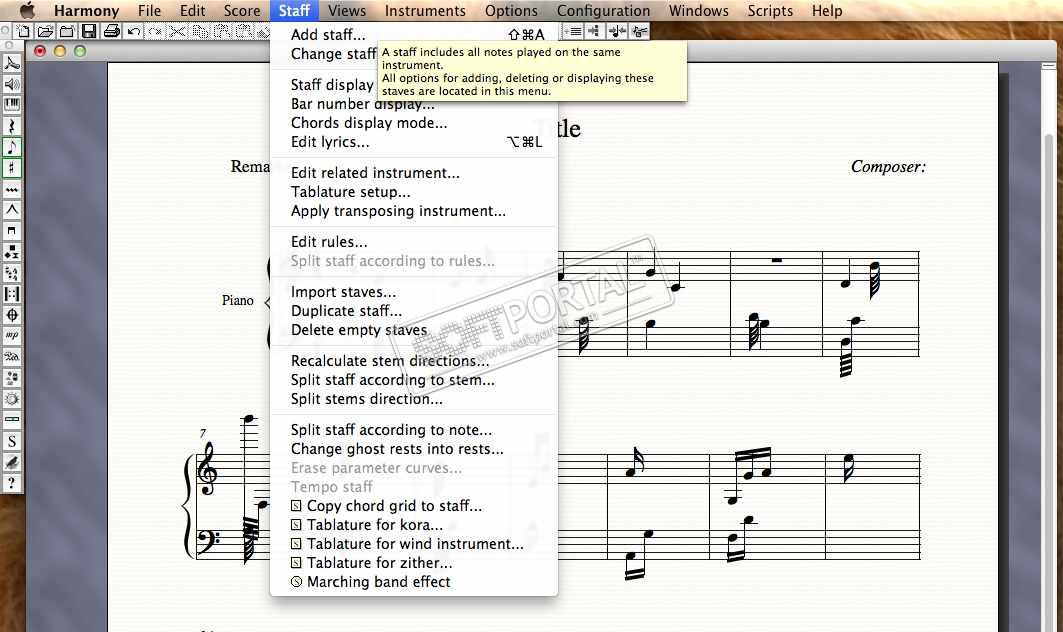Select the sharp accidental palette icon

pos(12,168)
